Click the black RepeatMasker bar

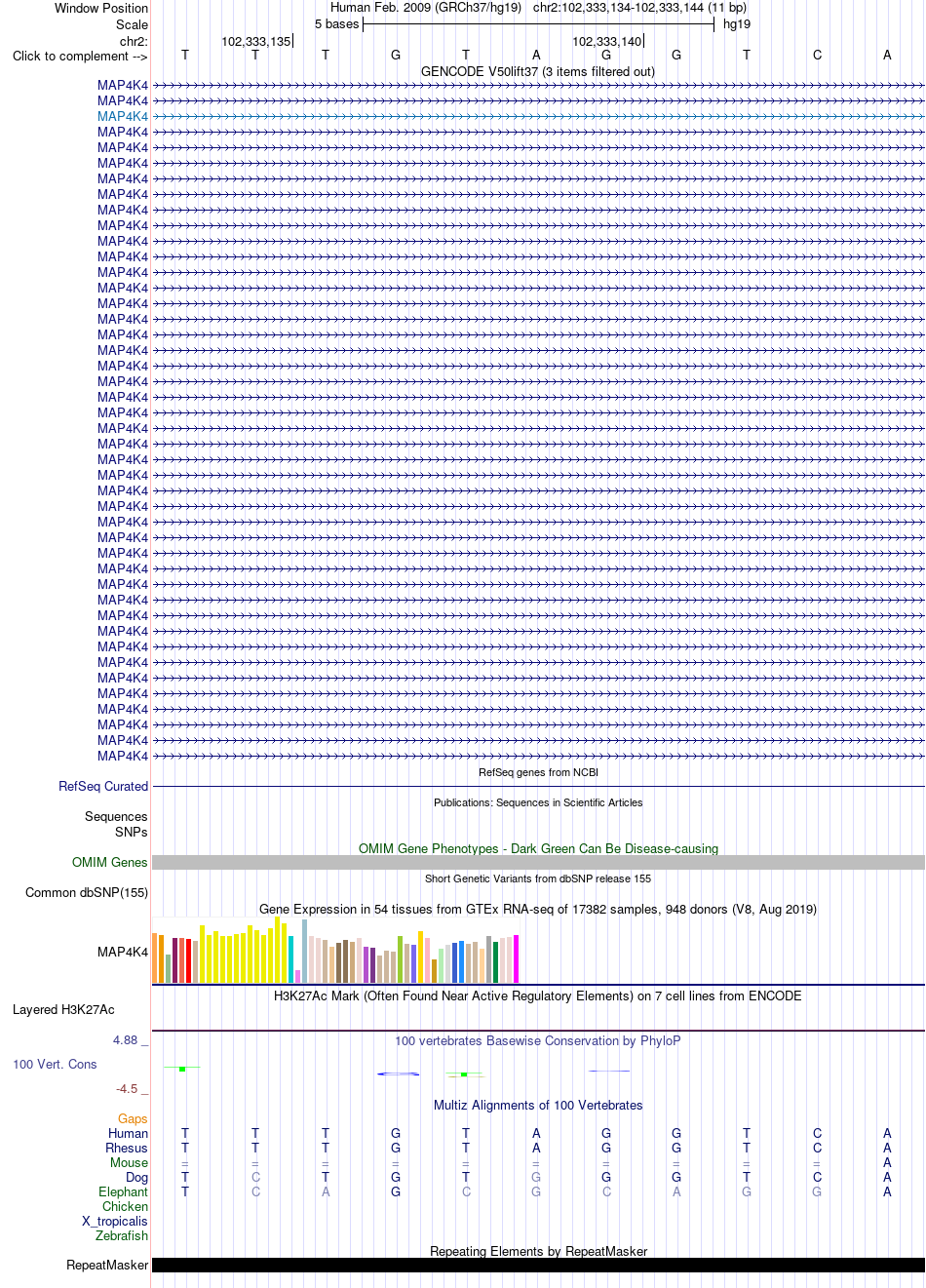pos(538,1265)
